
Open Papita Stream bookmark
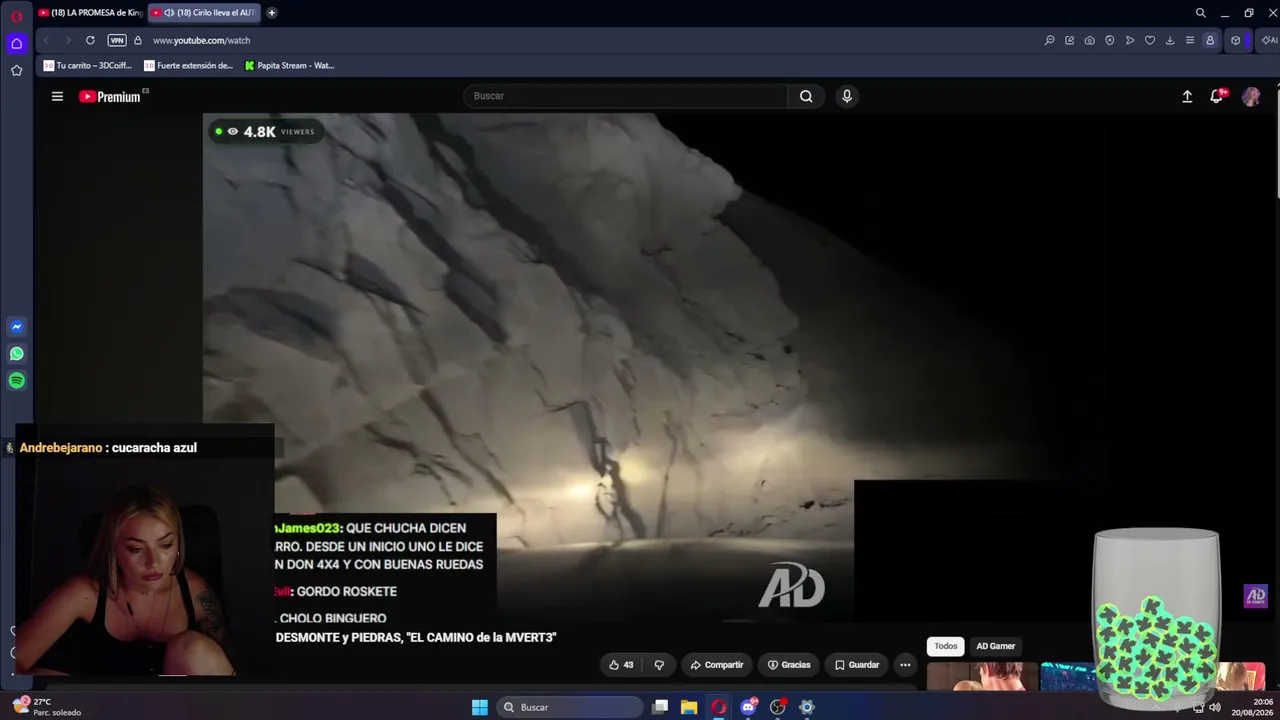[x=289, y=66]
